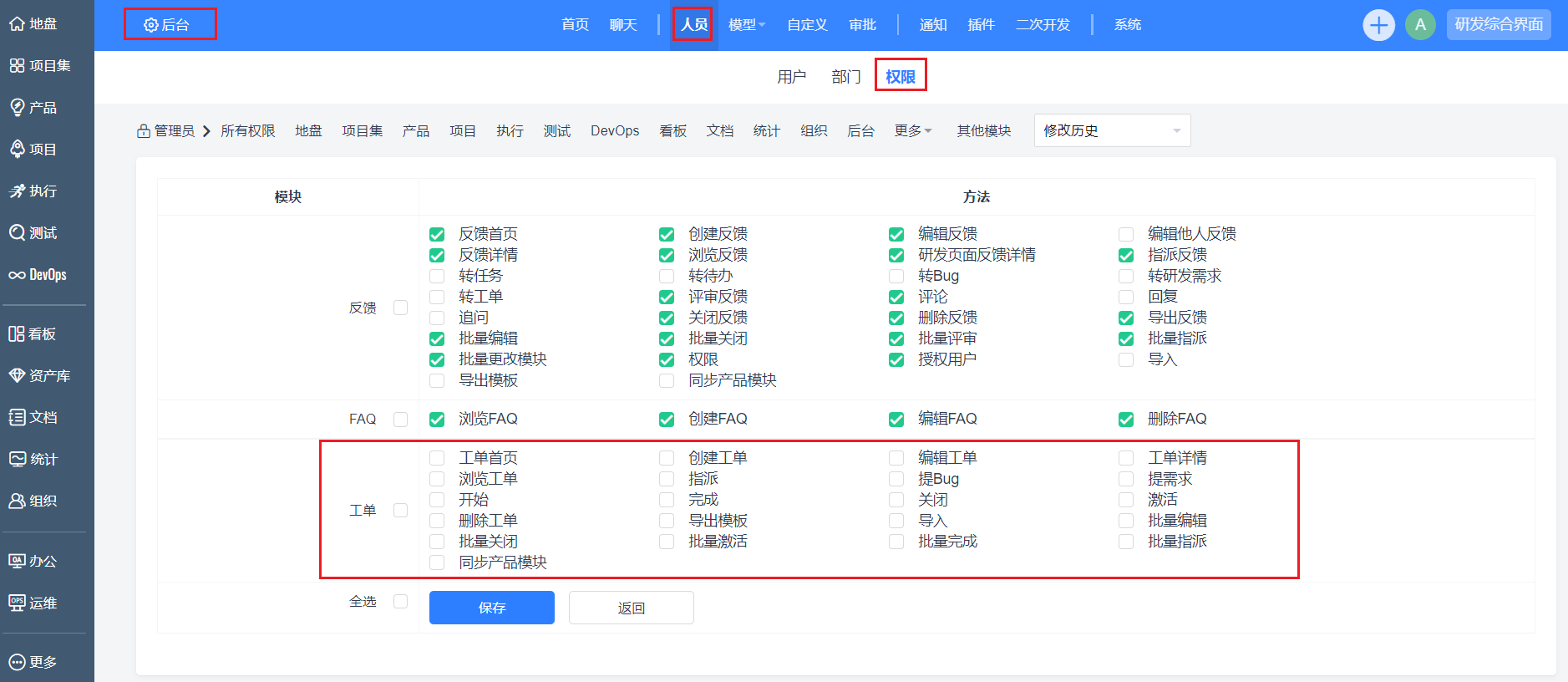The height and width of the screenshot is (682, 1568).
Task: Uncheck the 反馈首页 permission checkbox
Action: tap(437, 235)
